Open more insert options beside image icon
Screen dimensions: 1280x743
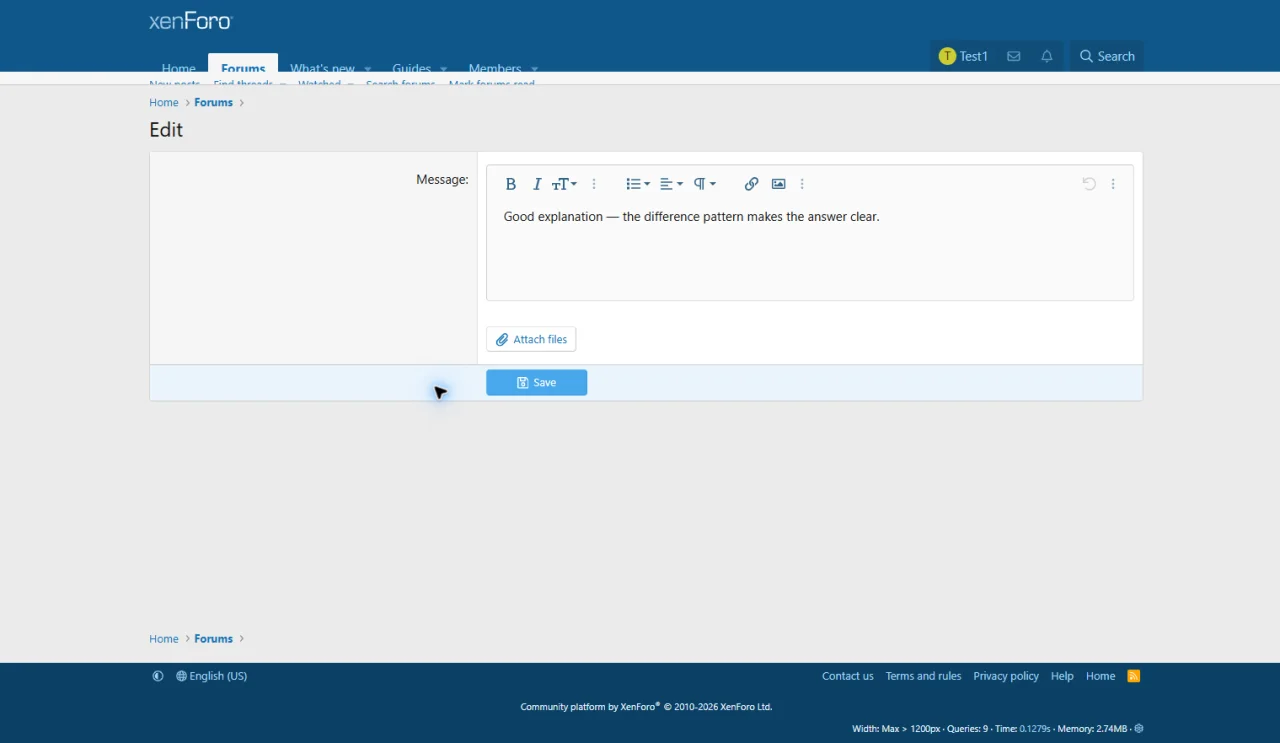(x=802, y=184)
